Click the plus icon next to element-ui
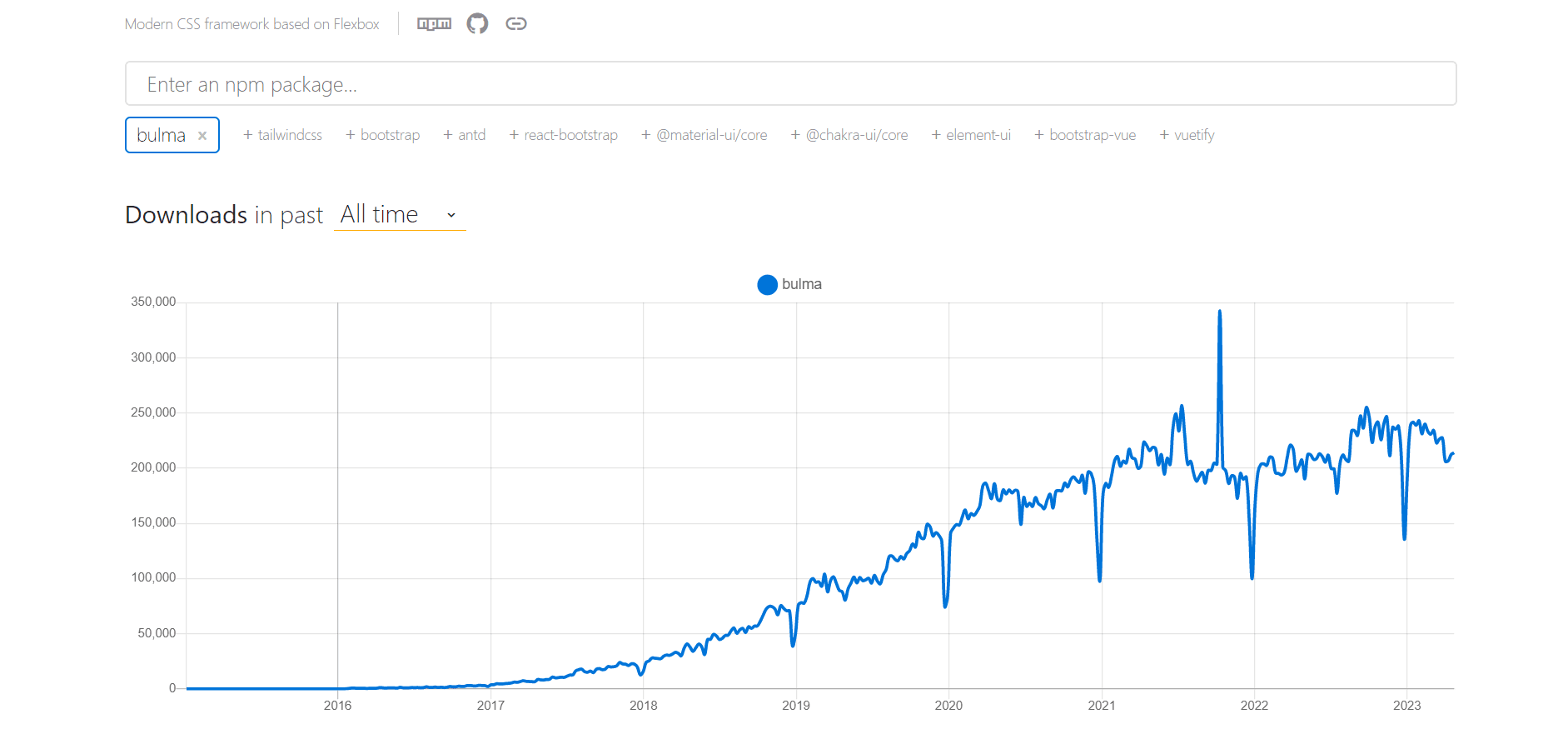This screenshot has height=729, width=1568. (x=938, y=134)
